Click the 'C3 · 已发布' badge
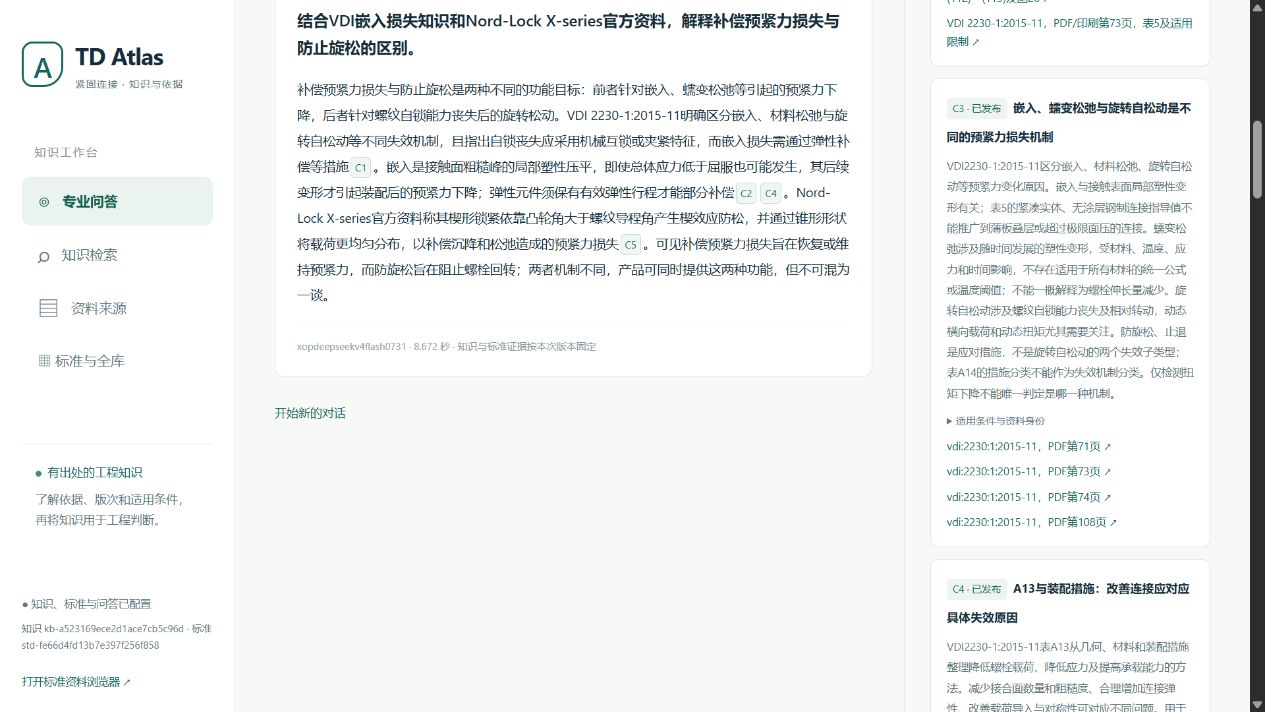Screen dimensions: 1265x712 point(977,108)
